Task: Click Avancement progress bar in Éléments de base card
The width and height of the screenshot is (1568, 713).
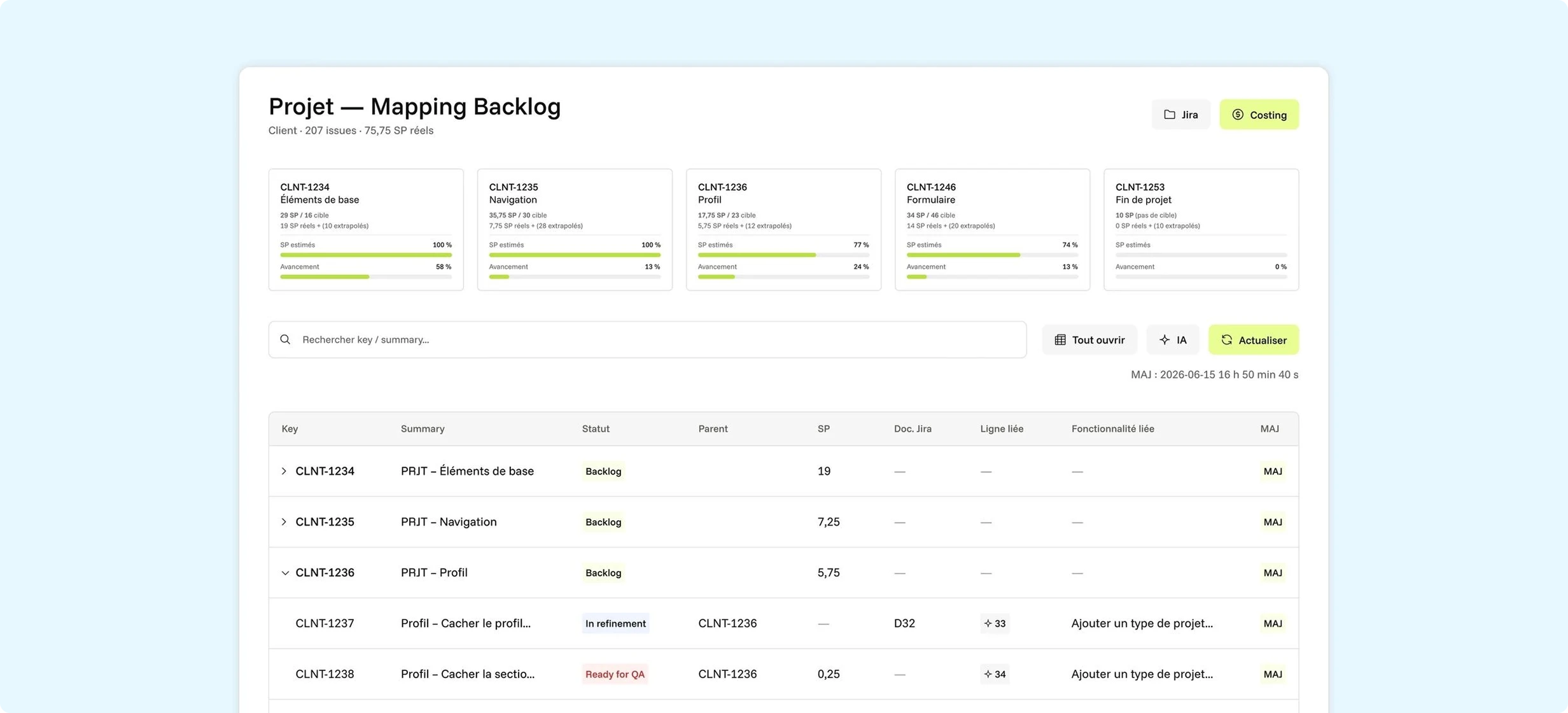Action: tap(366, 277)
